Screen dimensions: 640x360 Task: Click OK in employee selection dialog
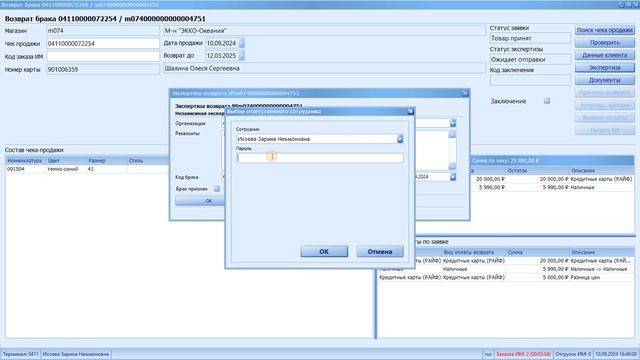[324, 251]
